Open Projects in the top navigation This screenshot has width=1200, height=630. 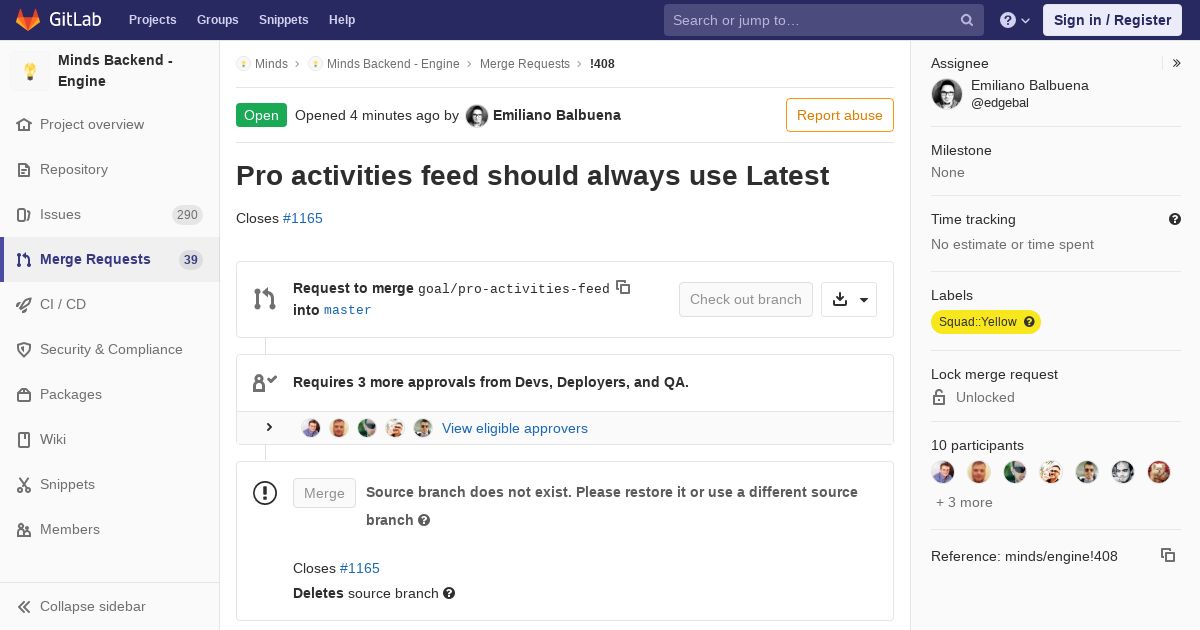tap(152, 20)
